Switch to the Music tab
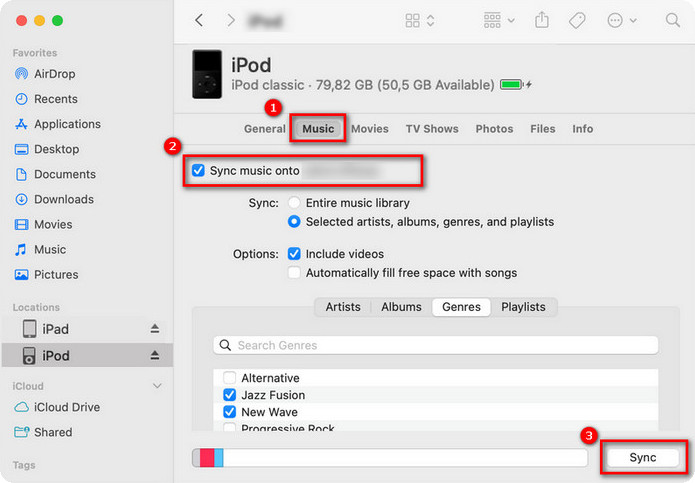This screenshot has height=483, width=695. pyautogui.click(x=318, y=129)
